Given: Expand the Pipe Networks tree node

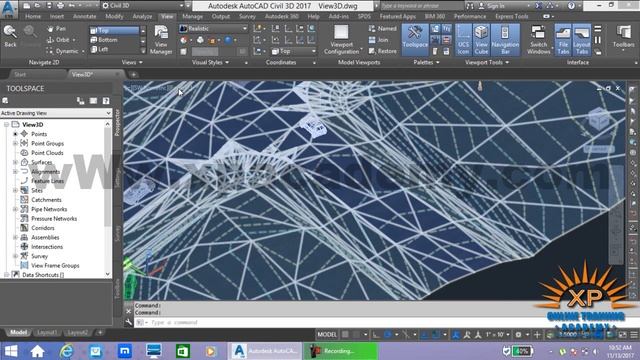Looking at the screenshot, I should tap(15, 209).
